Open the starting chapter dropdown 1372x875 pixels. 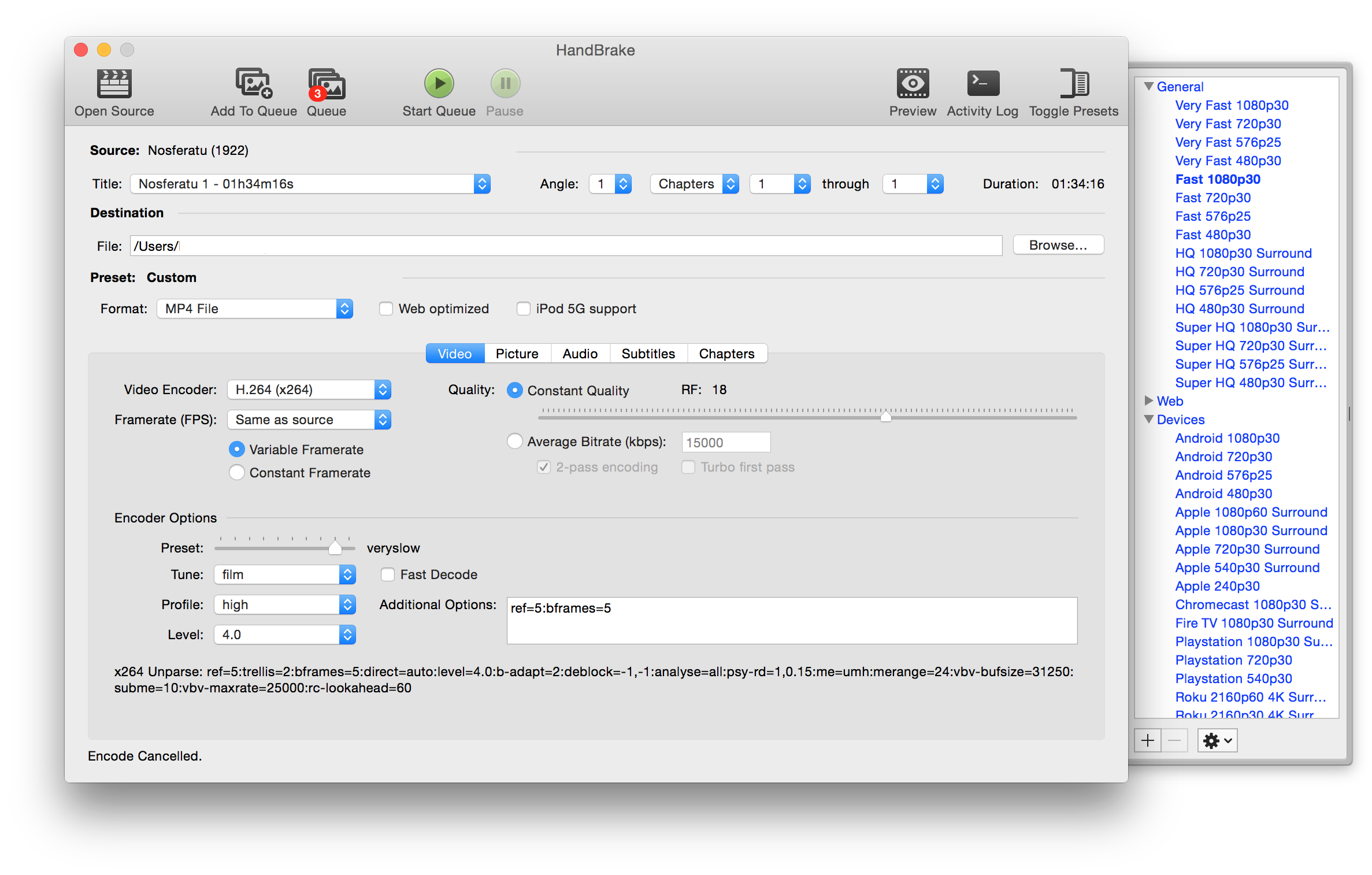pos(780,184)
